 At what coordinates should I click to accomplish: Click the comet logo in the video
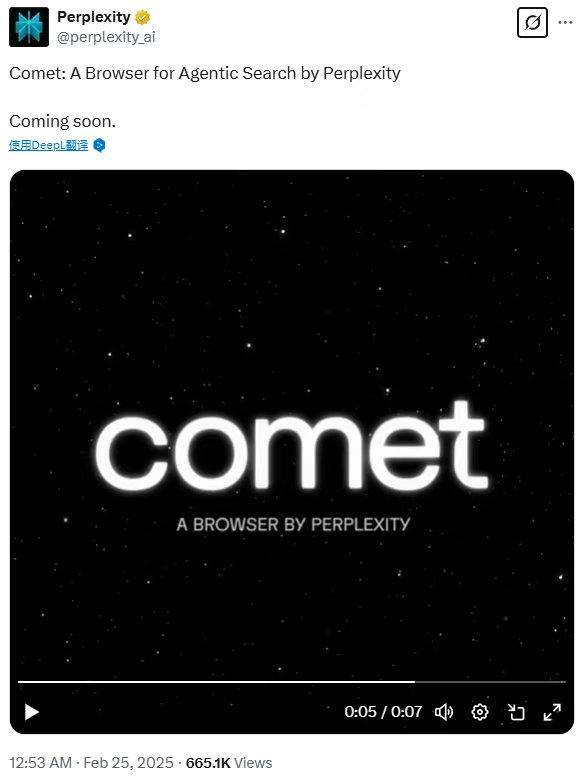click(x=292, y=447)
